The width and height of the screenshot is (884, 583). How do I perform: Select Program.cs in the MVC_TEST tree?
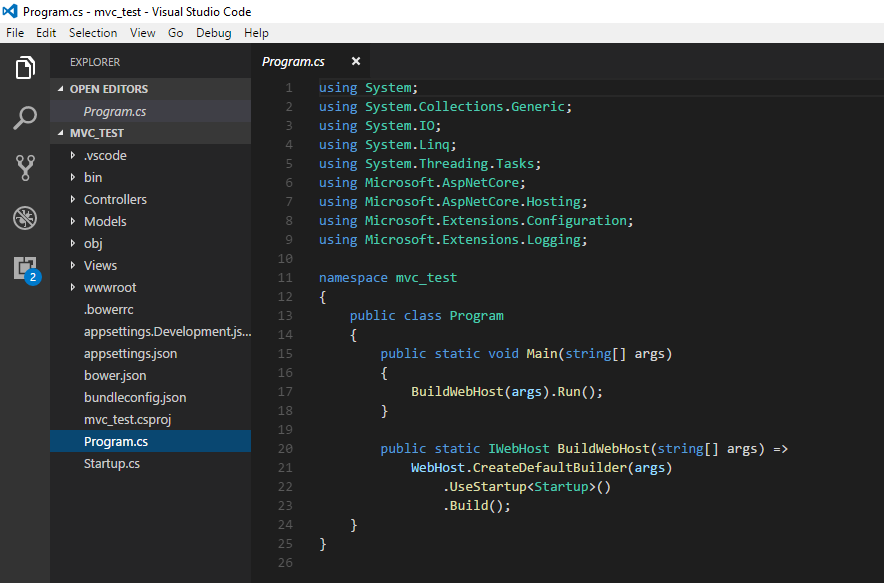pyautogui.click(x=151, y=441)
